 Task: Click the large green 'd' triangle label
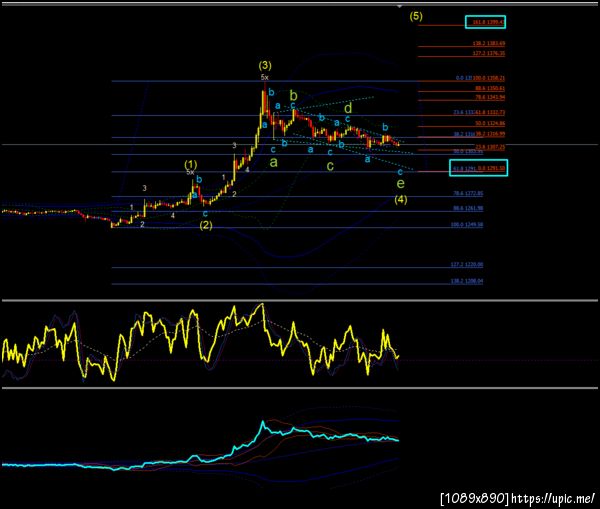coord(348,108)
